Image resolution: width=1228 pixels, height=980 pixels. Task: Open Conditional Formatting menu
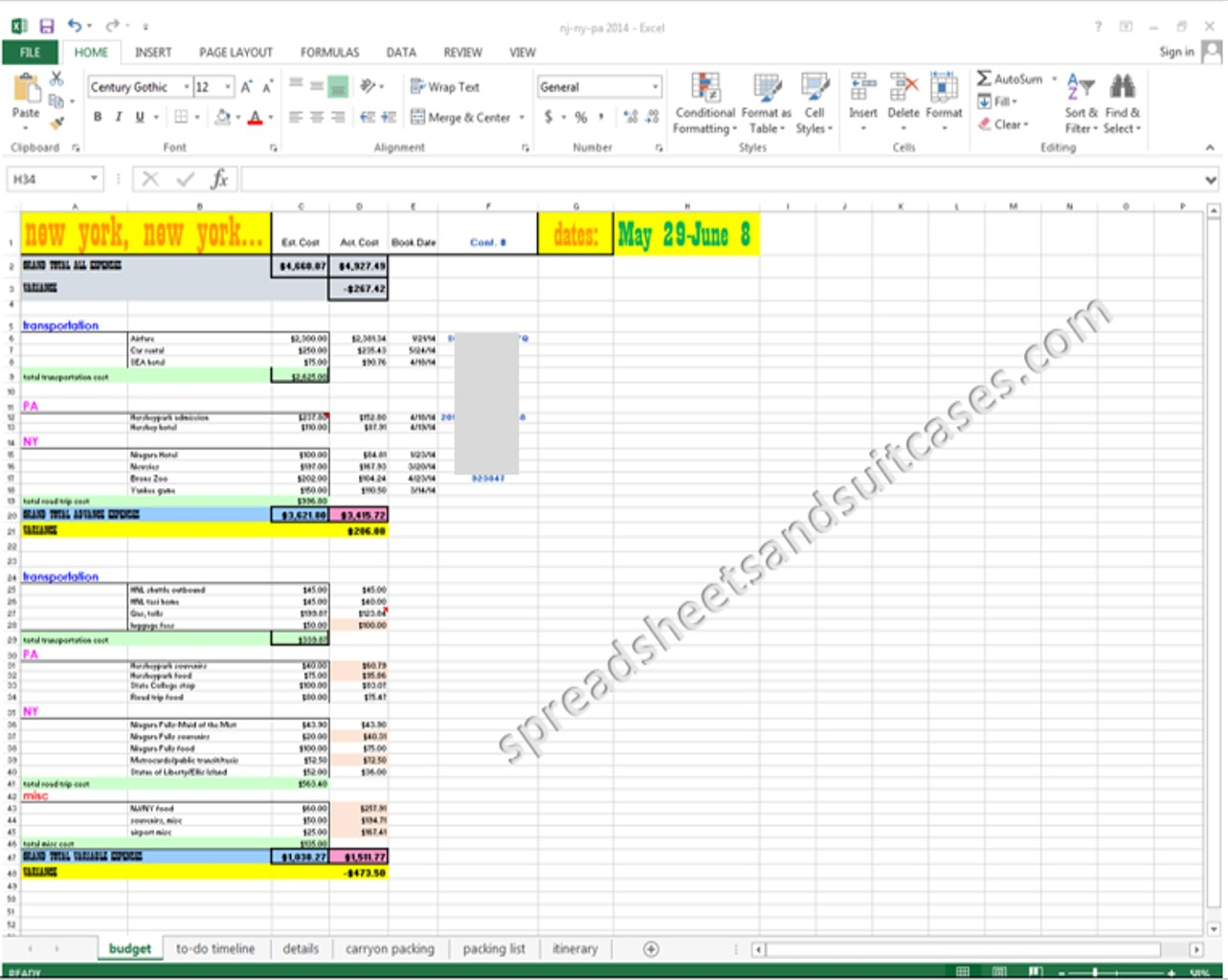pos(705,102)
